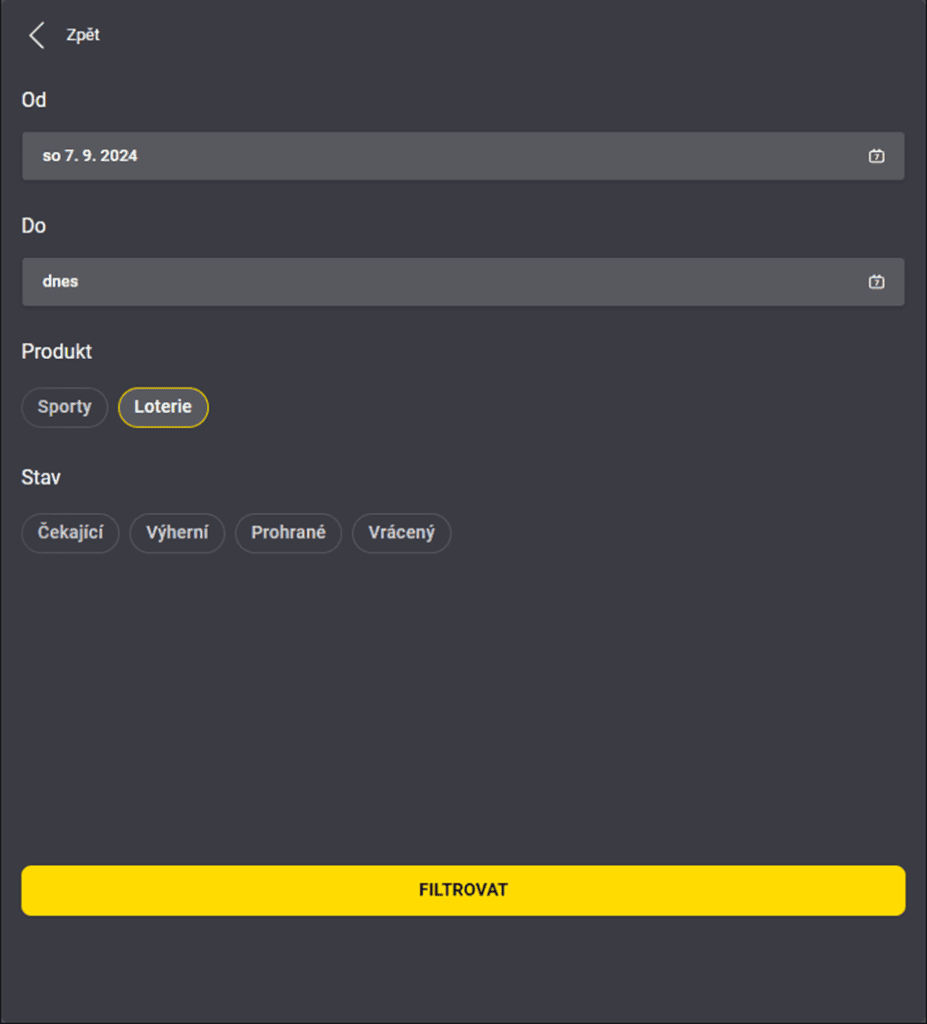Go back via the Zpět link
The image size is (927, 1024).
[x=83, y=35]
